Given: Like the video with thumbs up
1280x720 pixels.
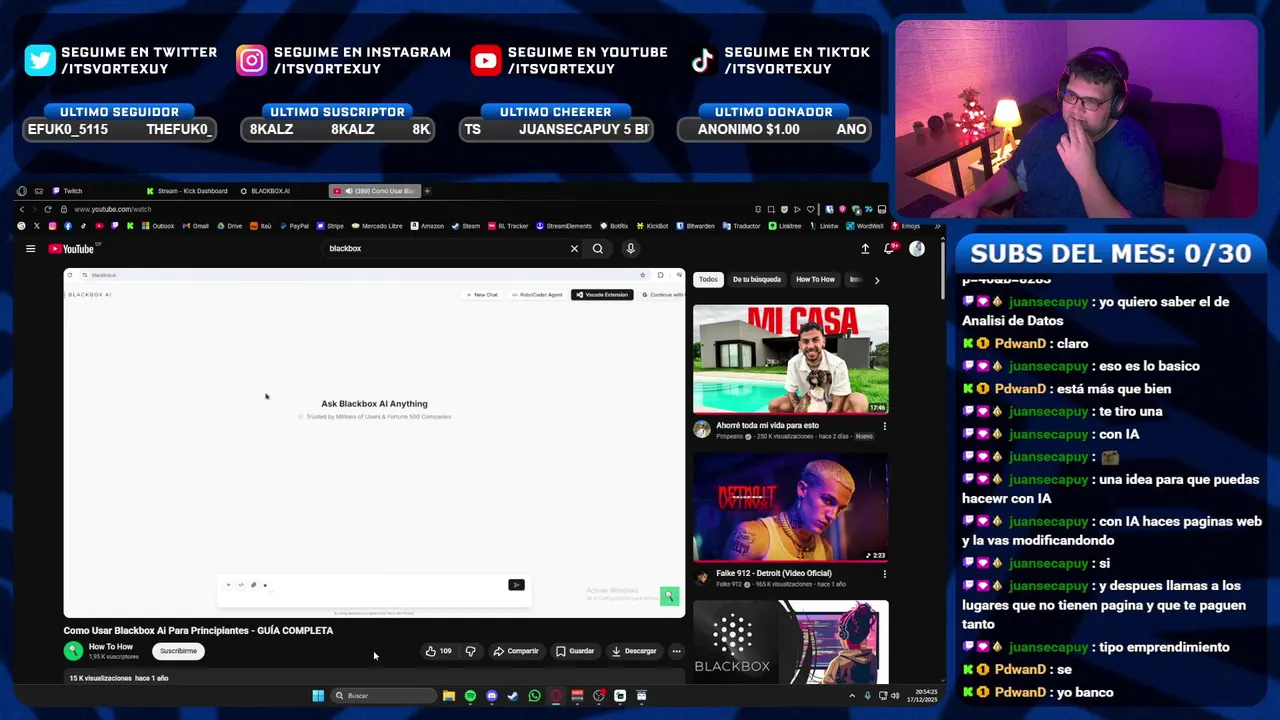Looking at the screenshot, I should (438, 651).
